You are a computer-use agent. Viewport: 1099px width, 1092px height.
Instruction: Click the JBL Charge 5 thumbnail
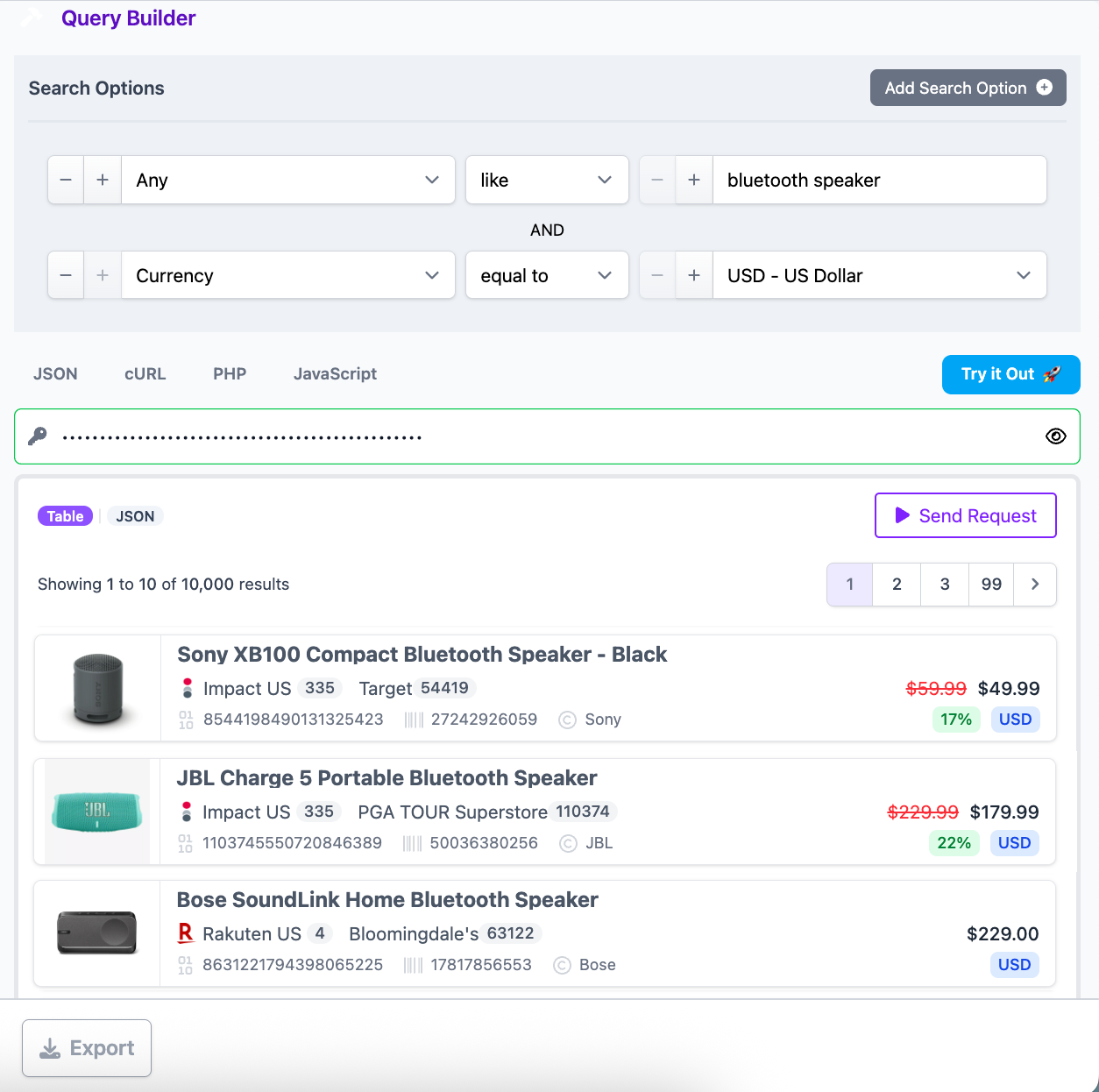tap(97, 812)
